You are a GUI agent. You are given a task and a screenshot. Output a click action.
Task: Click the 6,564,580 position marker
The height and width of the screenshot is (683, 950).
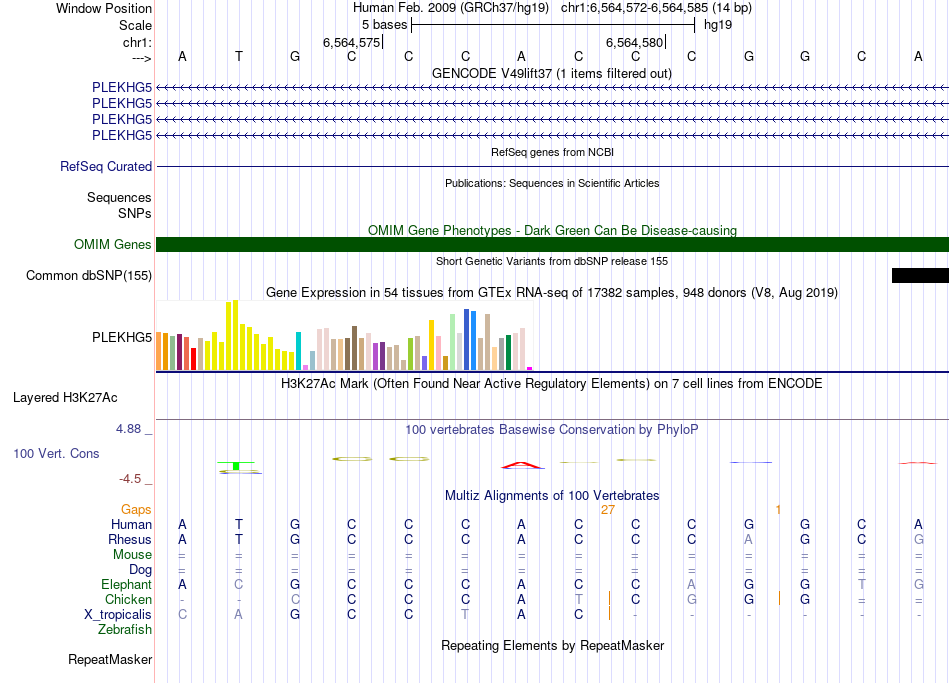634,42
